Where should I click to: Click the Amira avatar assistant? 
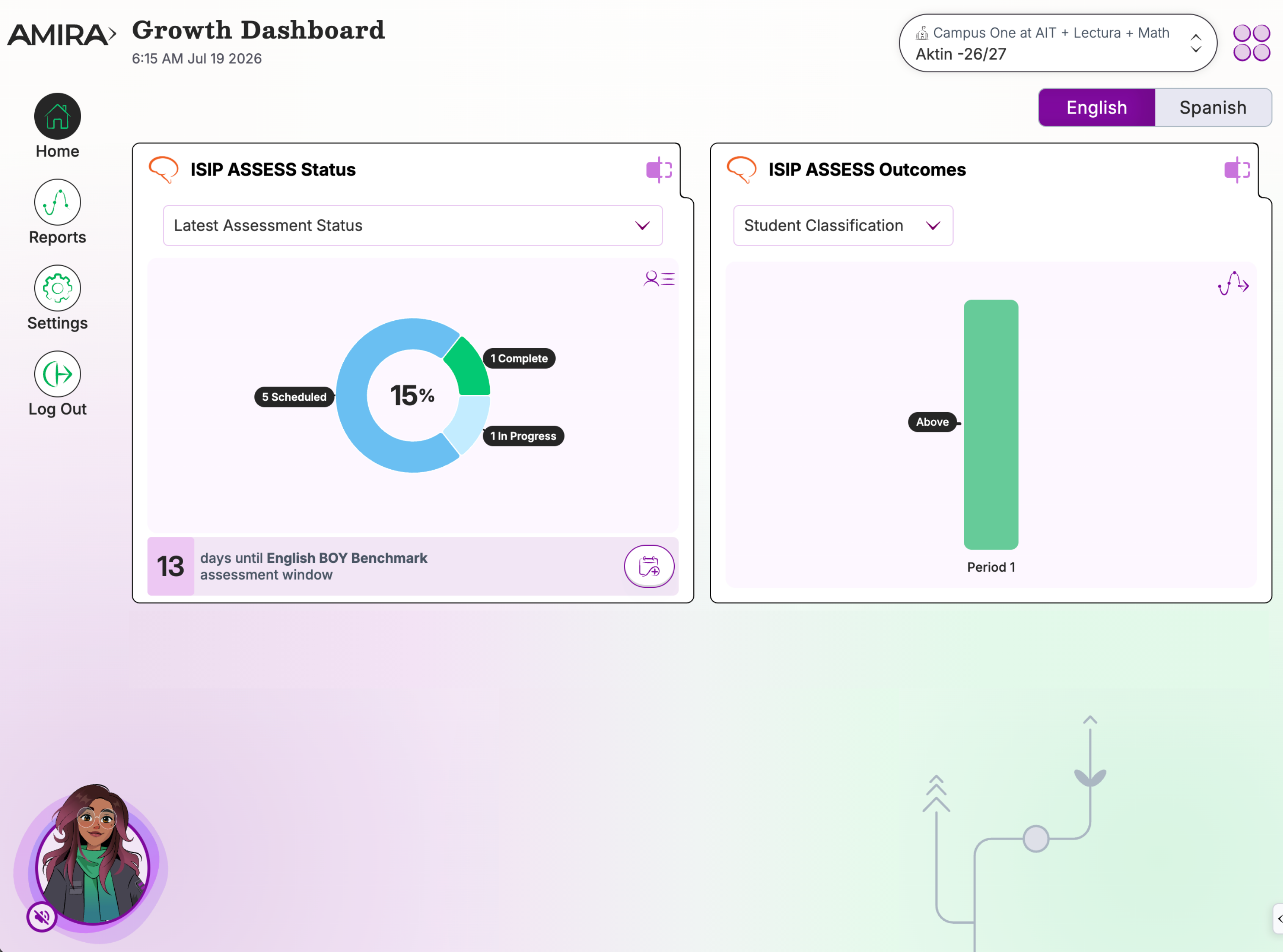pos(92,858)
